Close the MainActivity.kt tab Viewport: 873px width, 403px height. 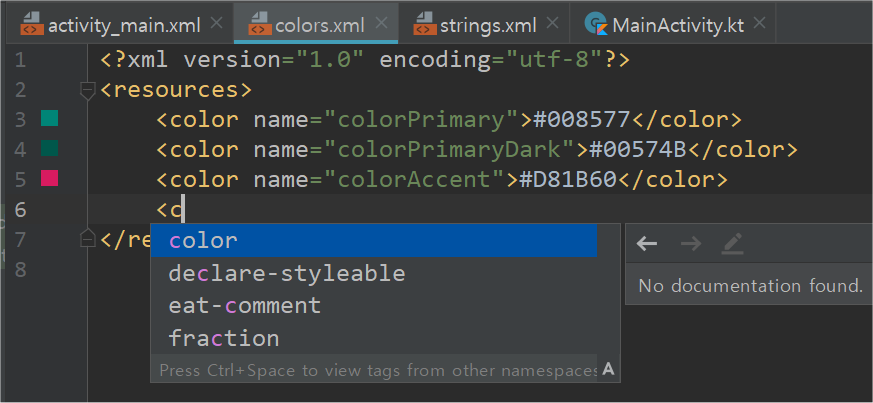tap(759, 23)
